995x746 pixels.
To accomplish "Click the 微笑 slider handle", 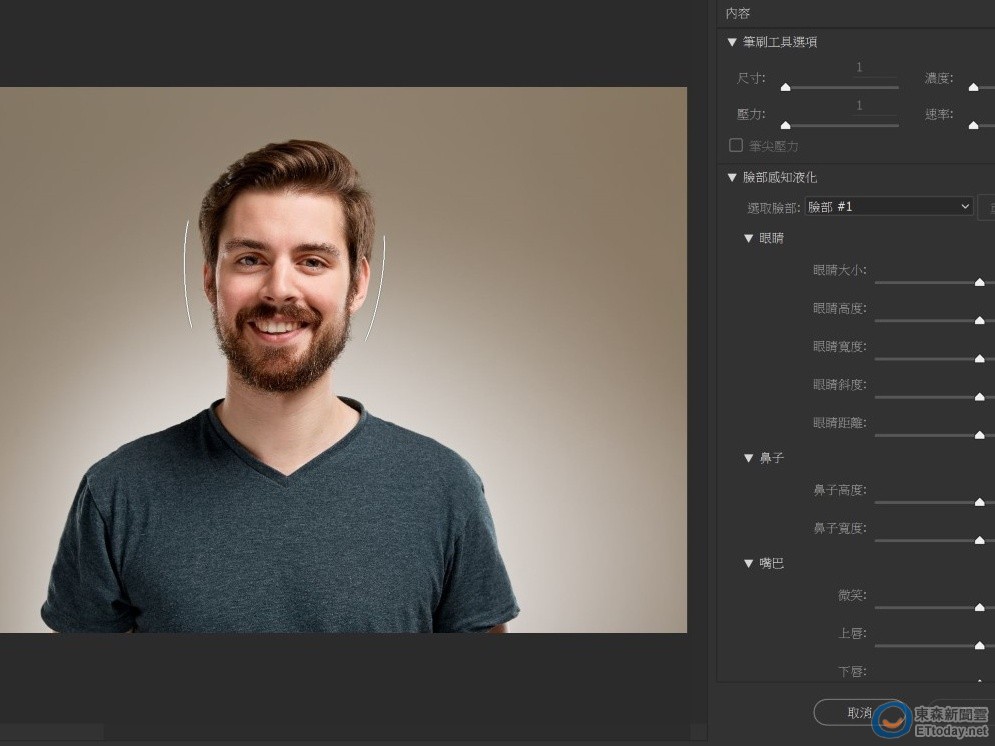I will point(979,608).
